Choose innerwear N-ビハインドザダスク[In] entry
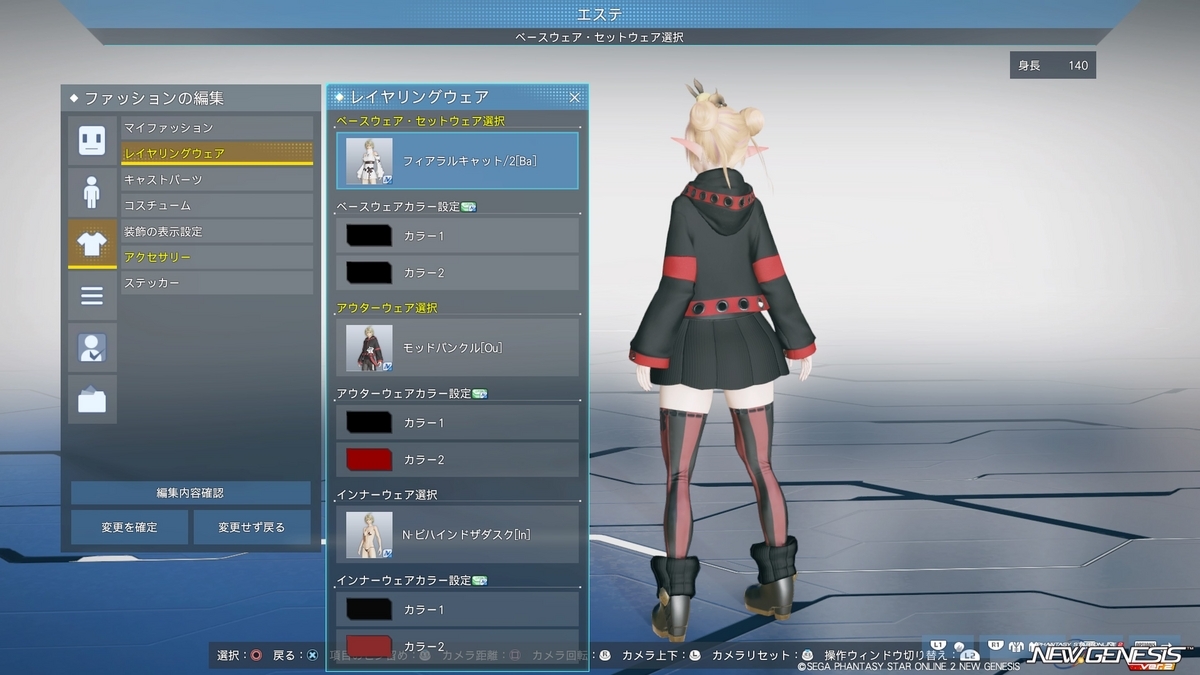 pos(457,534)
